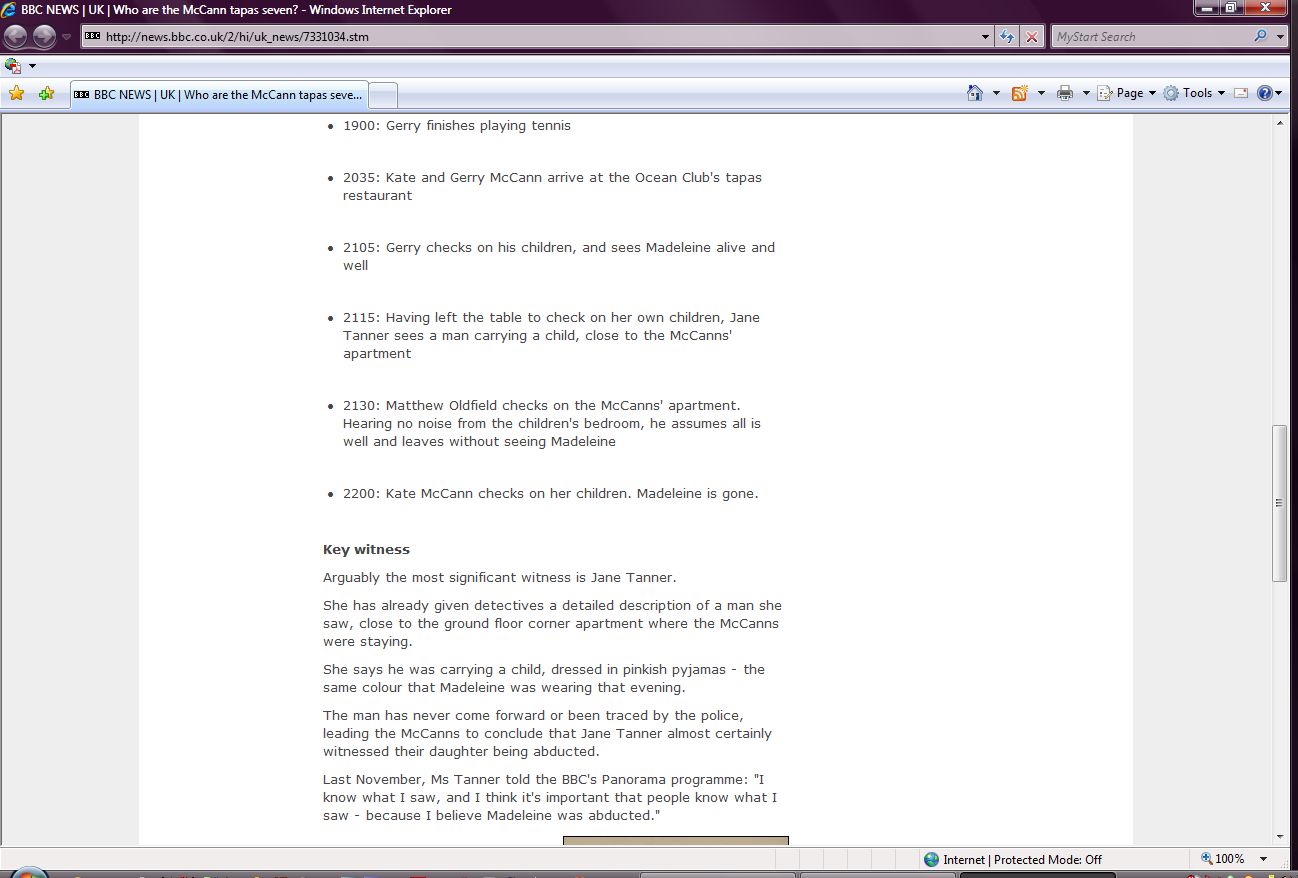The width and height of the screenshot is (1298, 878).
Task: Click the browser Back arrow button
Action: coord(16,37)
